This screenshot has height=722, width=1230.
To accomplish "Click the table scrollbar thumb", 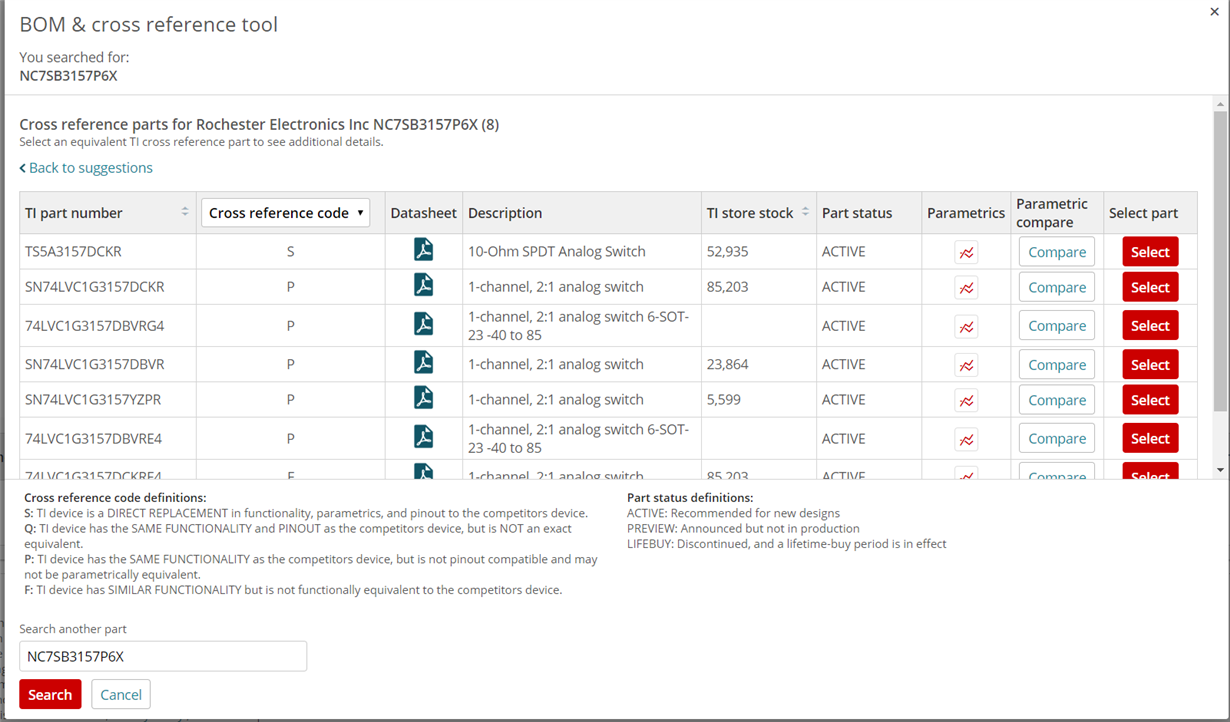I will pyautogui.click(x=1220, y=260).
